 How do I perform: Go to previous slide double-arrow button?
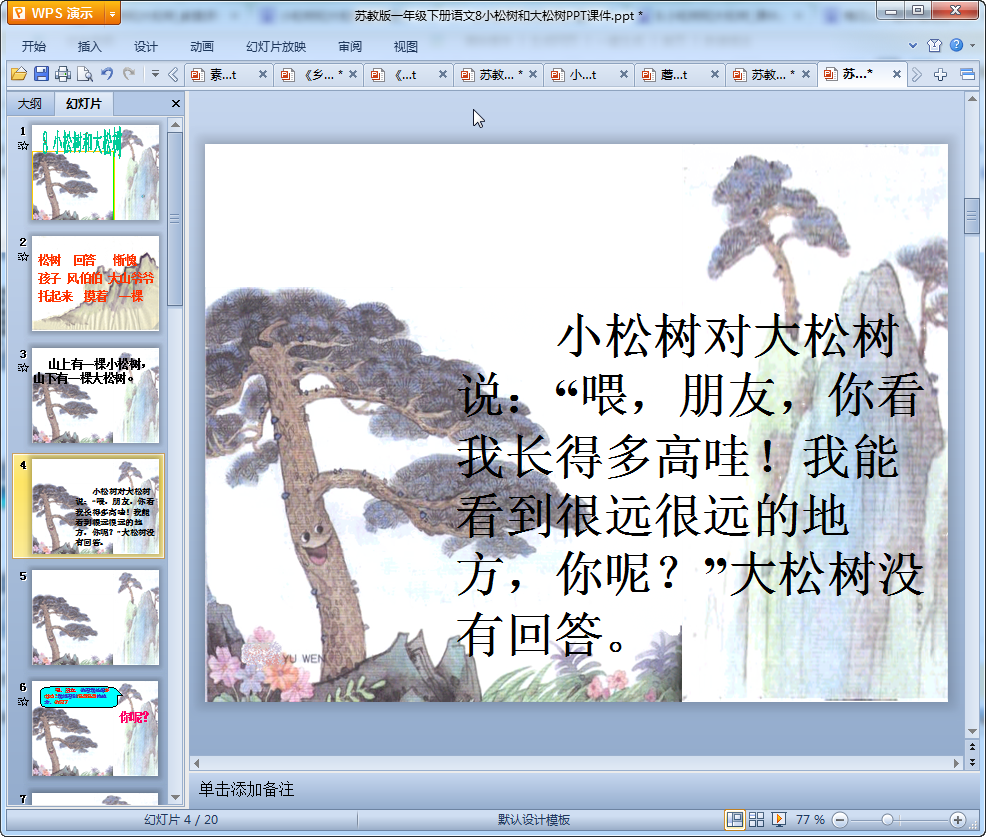point(972,747)
